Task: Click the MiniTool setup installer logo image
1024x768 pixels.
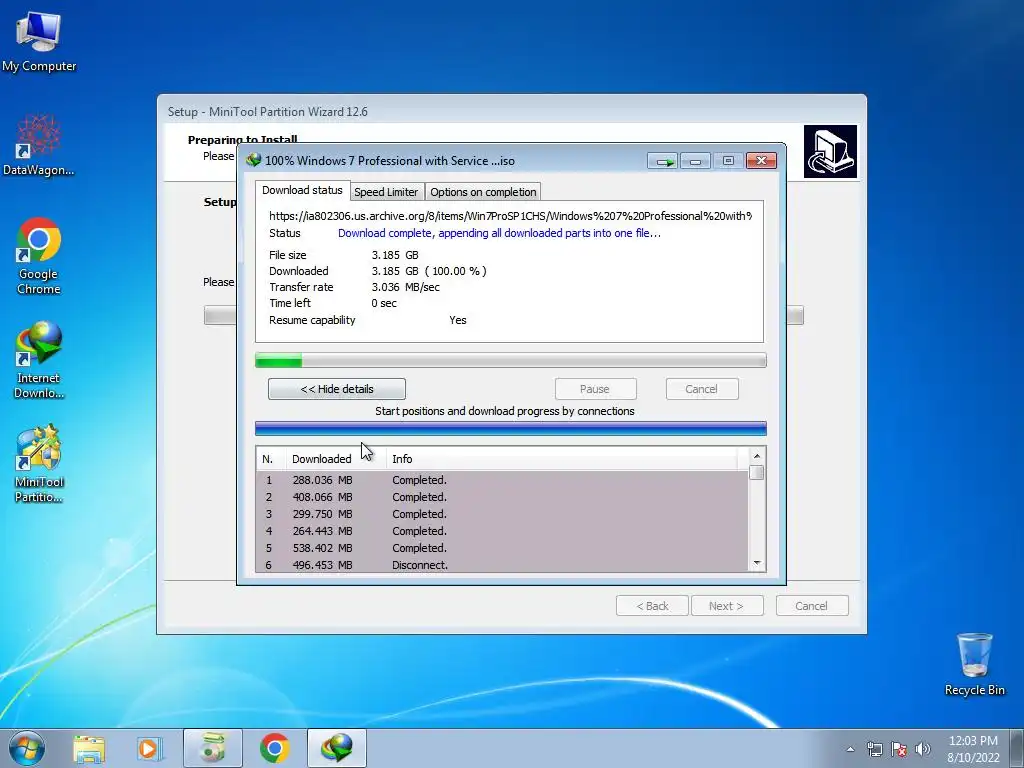Action: pos(830,152)
